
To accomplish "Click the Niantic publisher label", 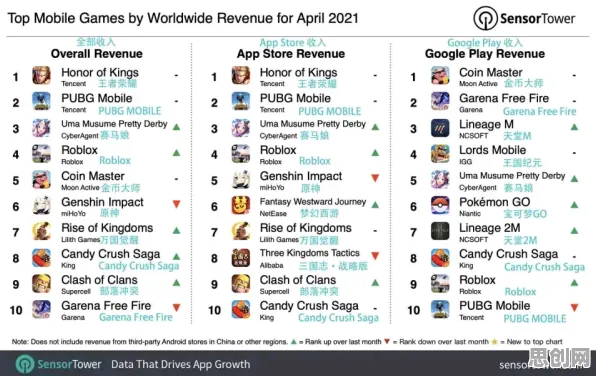I will pyautogui.click(x=470, y=214).
